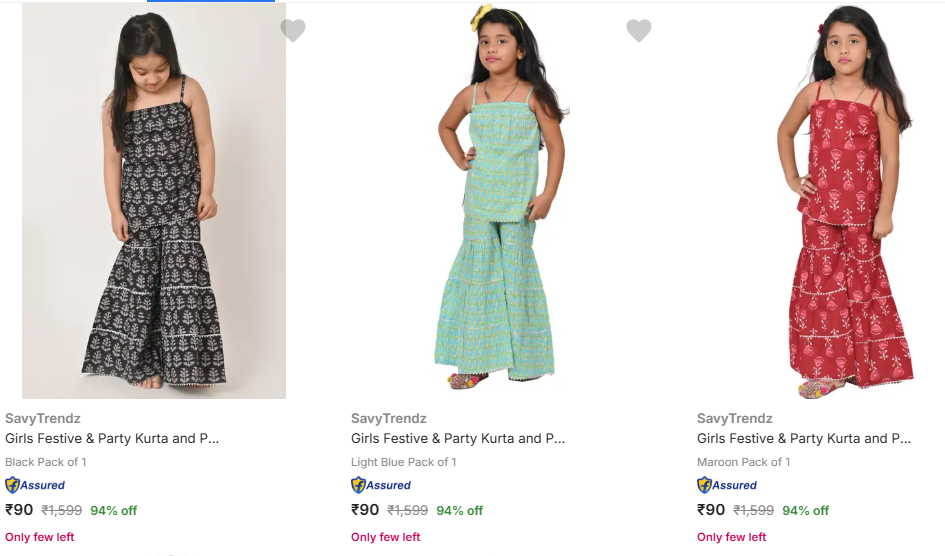
Task: Click heart icon on light blue kurta set
Action: click(x=639, y=31)
